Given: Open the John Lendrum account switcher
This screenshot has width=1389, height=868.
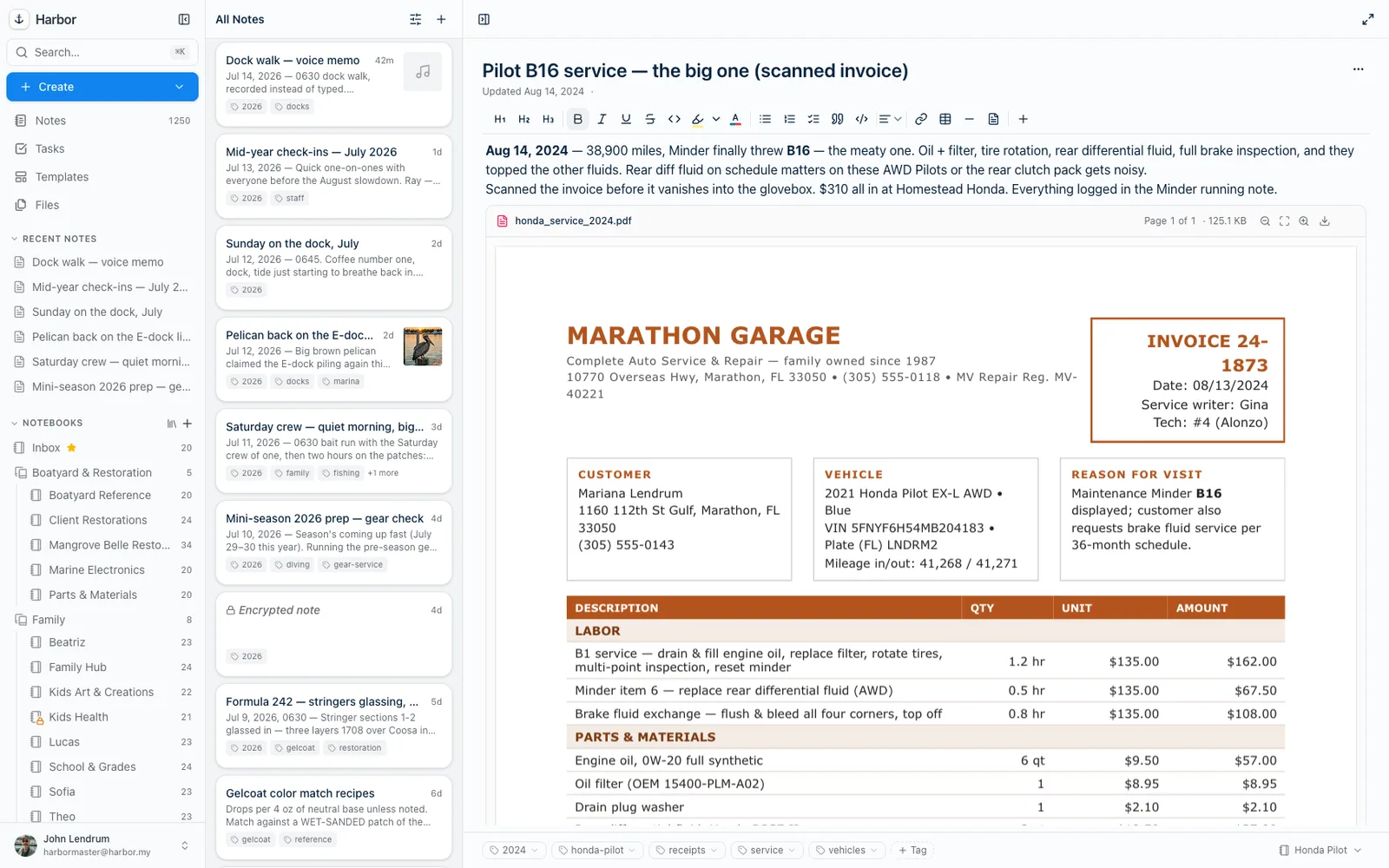Looking at the screenshot, I should tap(102, 845).
